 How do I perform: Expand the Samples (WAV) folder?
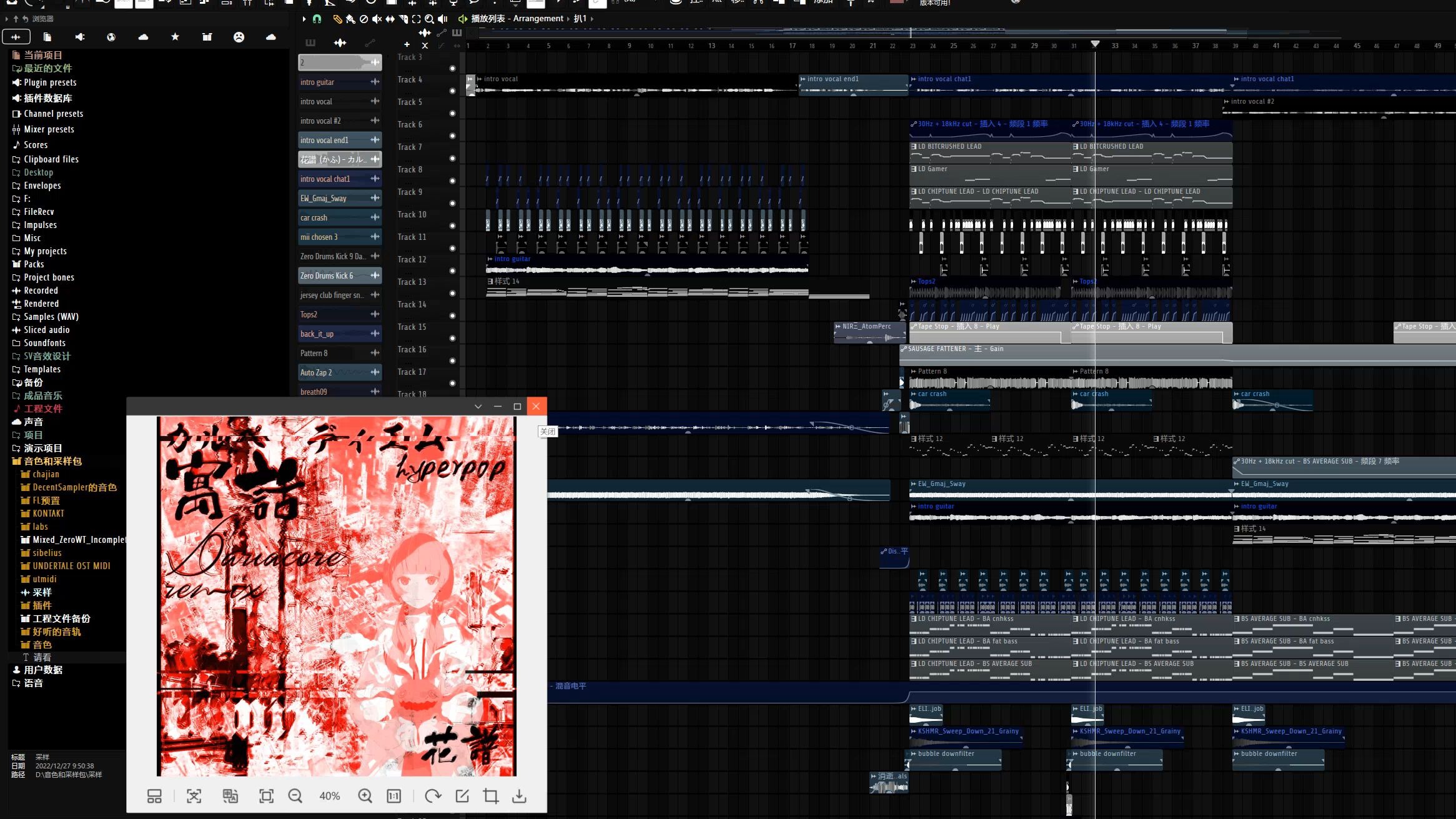click(x=45, y=317)
